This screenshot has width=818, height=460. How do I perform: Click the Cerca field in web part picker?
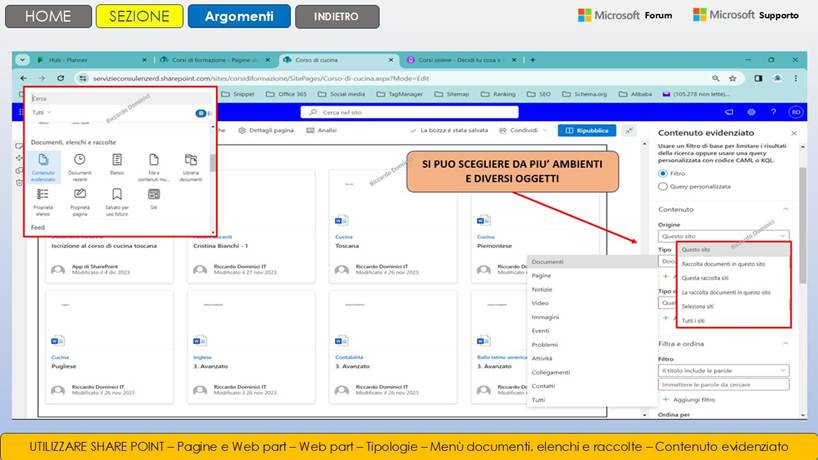[x=121, y=98]
